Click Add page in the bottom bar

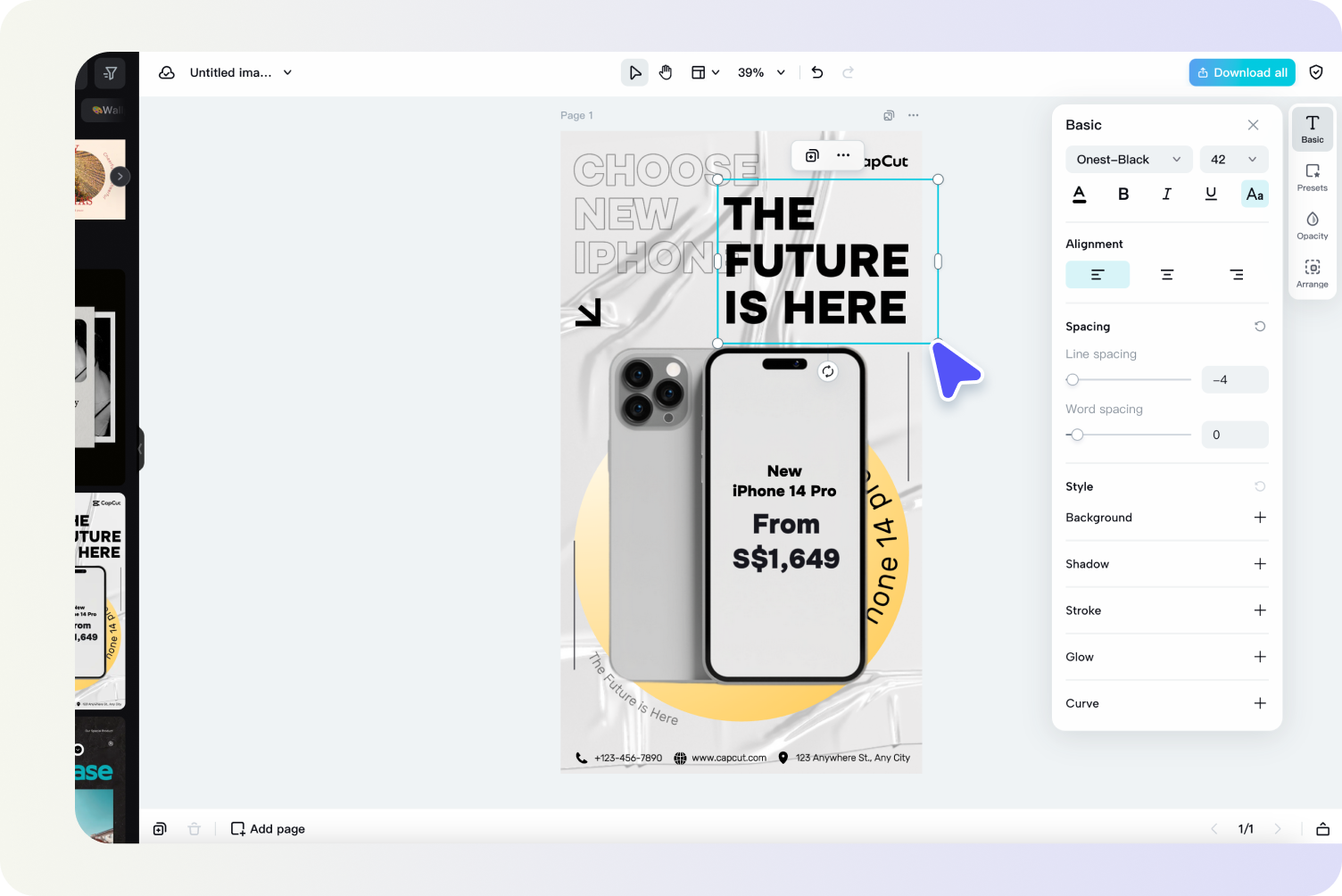(x=267, y=828)
